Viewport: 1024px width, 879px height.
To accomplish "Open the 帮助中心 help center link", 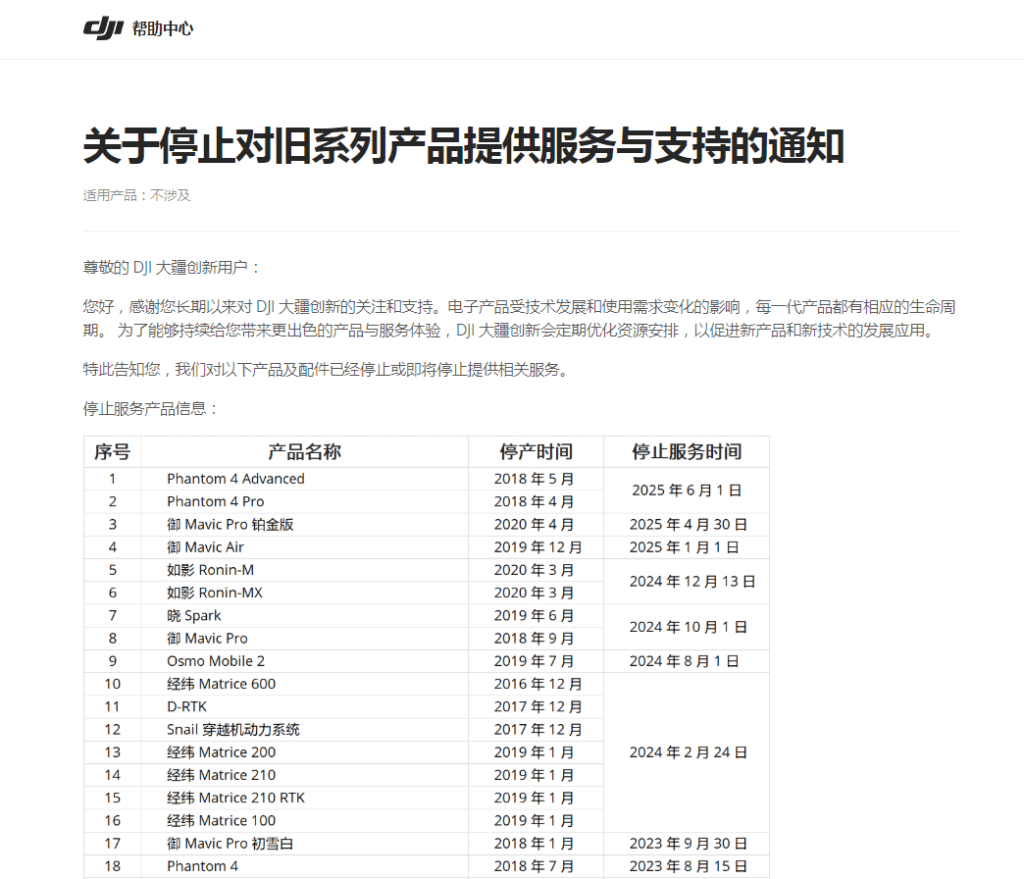I will pos(163,29).
